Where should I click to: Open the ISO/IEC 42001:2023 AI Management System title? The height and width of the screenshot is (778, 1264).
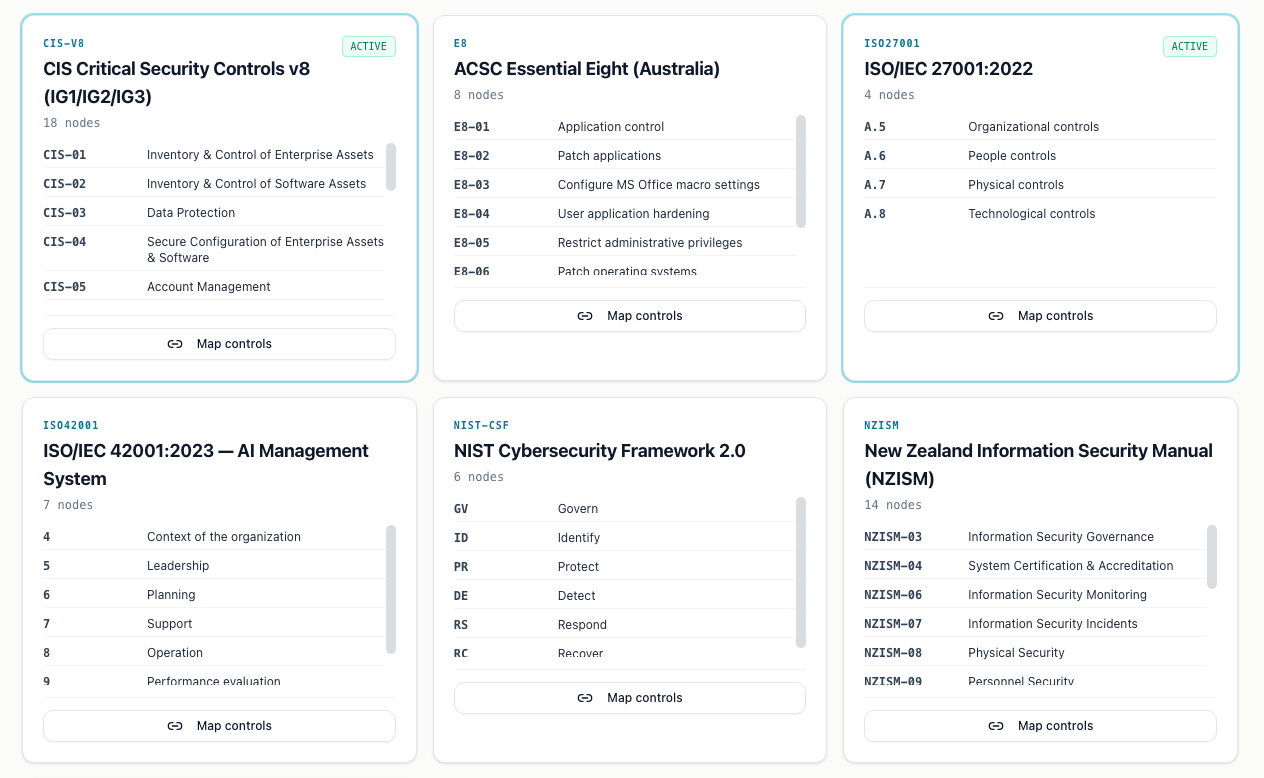coord(206,465)
